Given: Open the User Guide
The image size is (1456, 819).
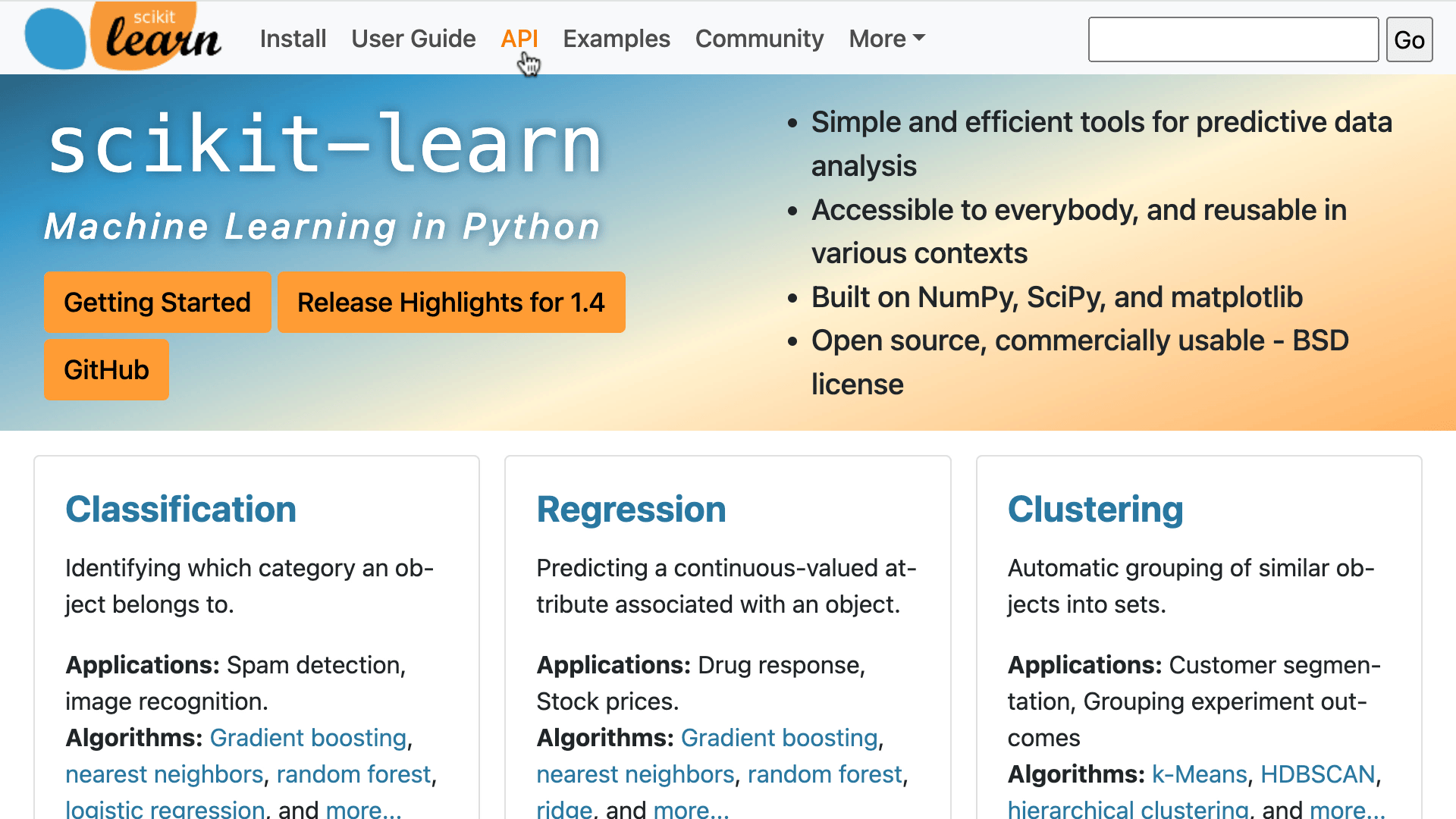Looking at the screenshot, I should 413,39.
